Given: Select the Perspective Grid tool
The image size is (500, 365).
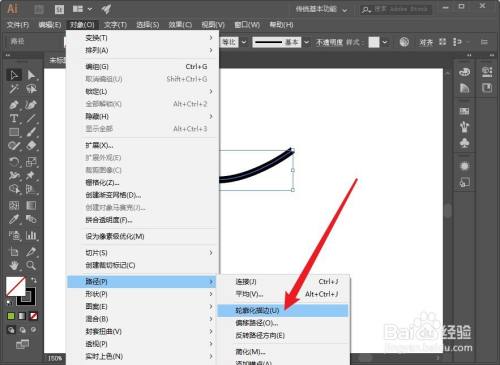Looking at the screenshot, I should [31, 189].
